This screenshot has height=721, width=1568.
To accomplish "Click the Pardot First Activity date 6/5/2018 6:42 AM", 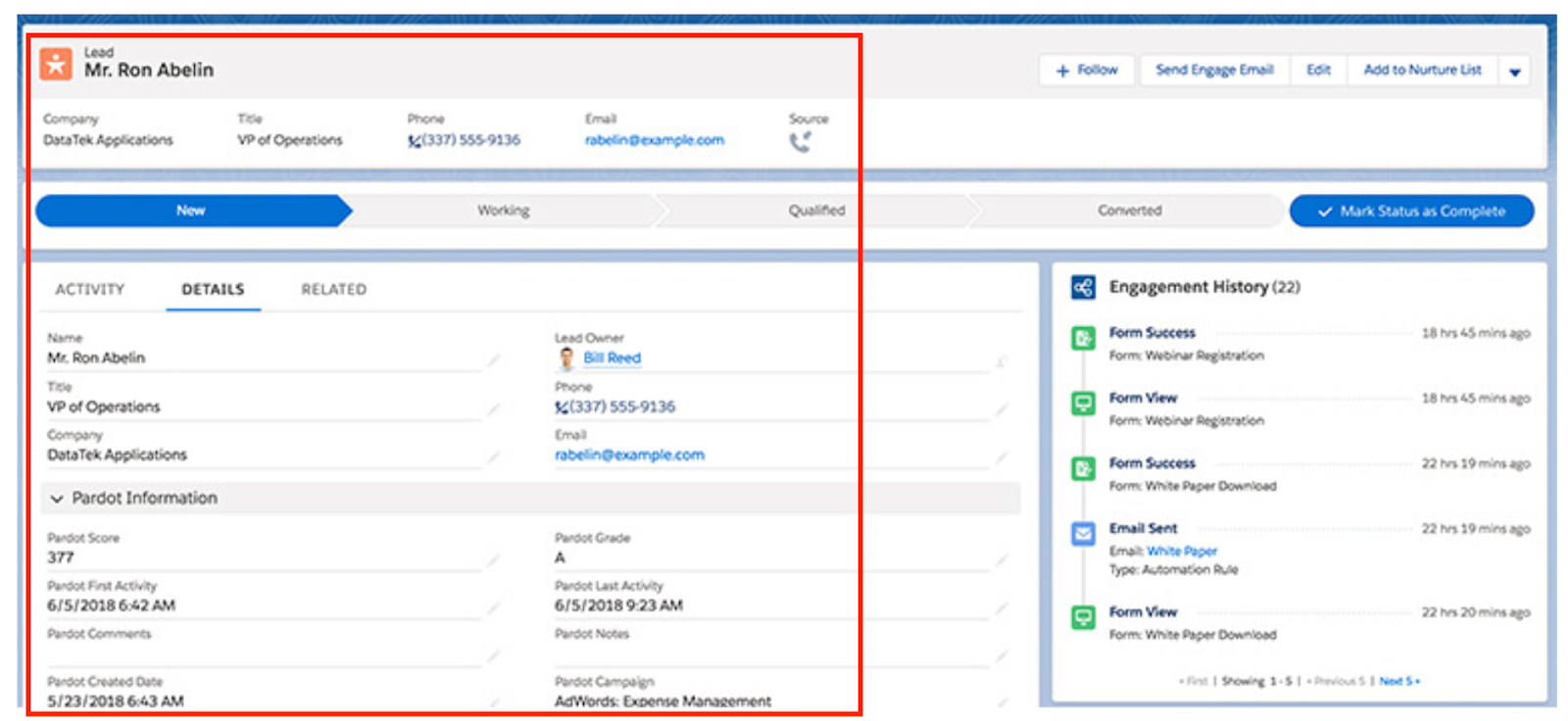I will [111, 606].
